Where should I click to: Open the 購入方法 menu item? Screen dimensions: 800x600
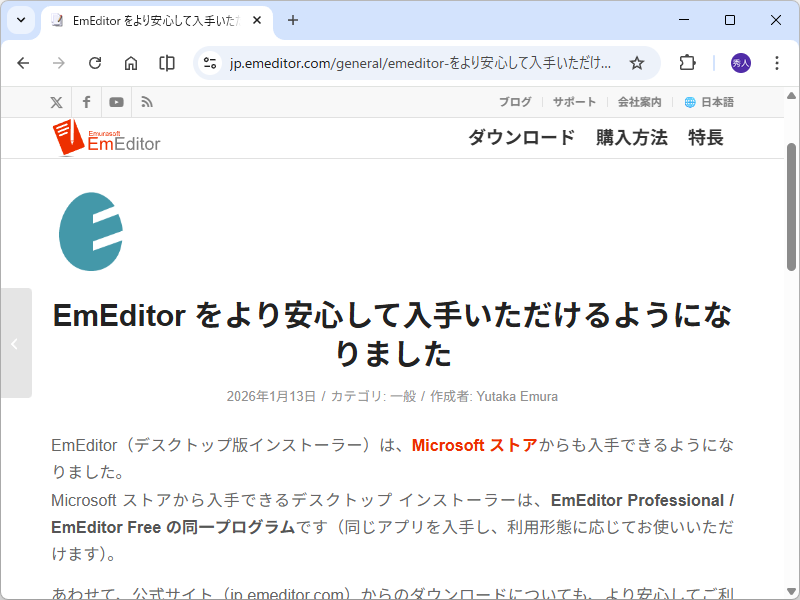[632, 138]
